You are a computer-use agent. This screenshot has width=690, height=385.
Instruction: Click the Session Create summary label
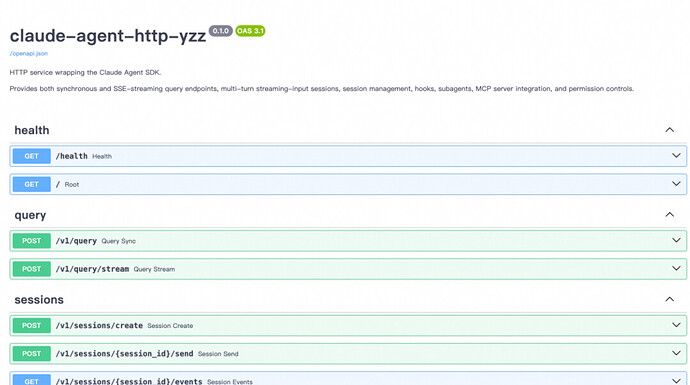point(170,326)
